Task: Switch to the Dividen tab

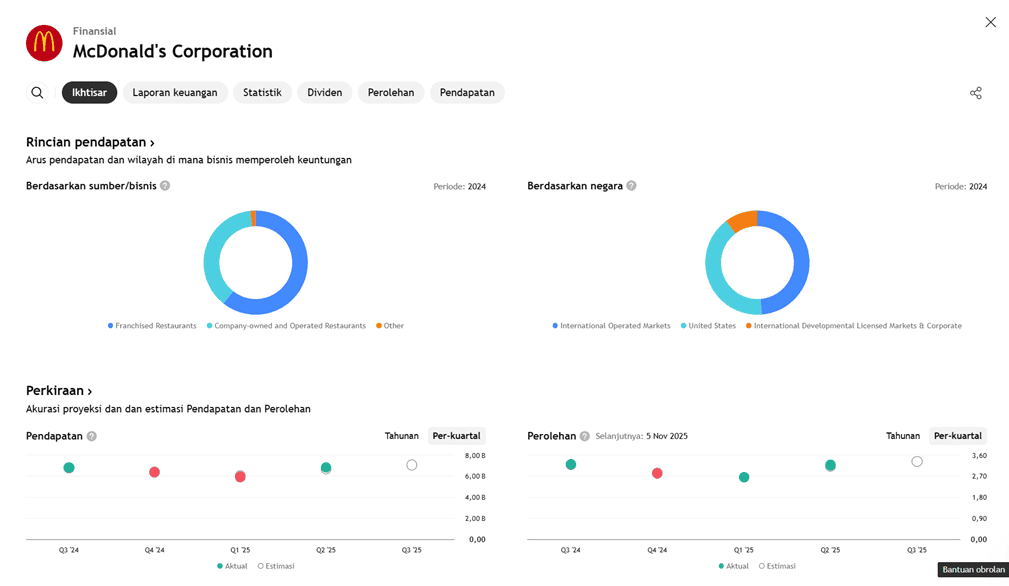Action: pyautogui.click(x=324, y=93)
